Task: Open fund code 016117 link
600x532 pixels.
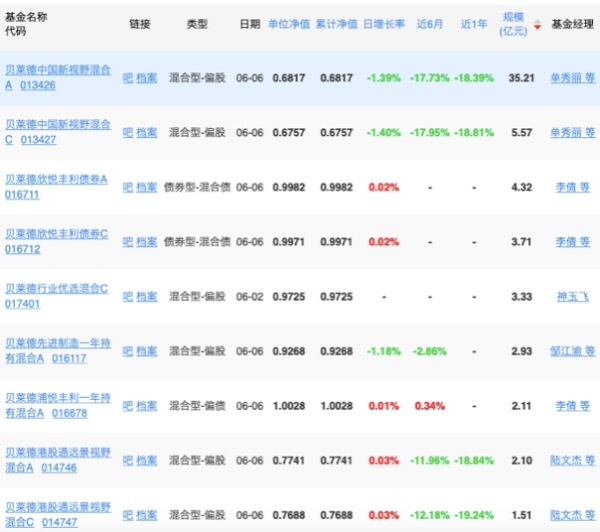Action: (x=69, y=359)
